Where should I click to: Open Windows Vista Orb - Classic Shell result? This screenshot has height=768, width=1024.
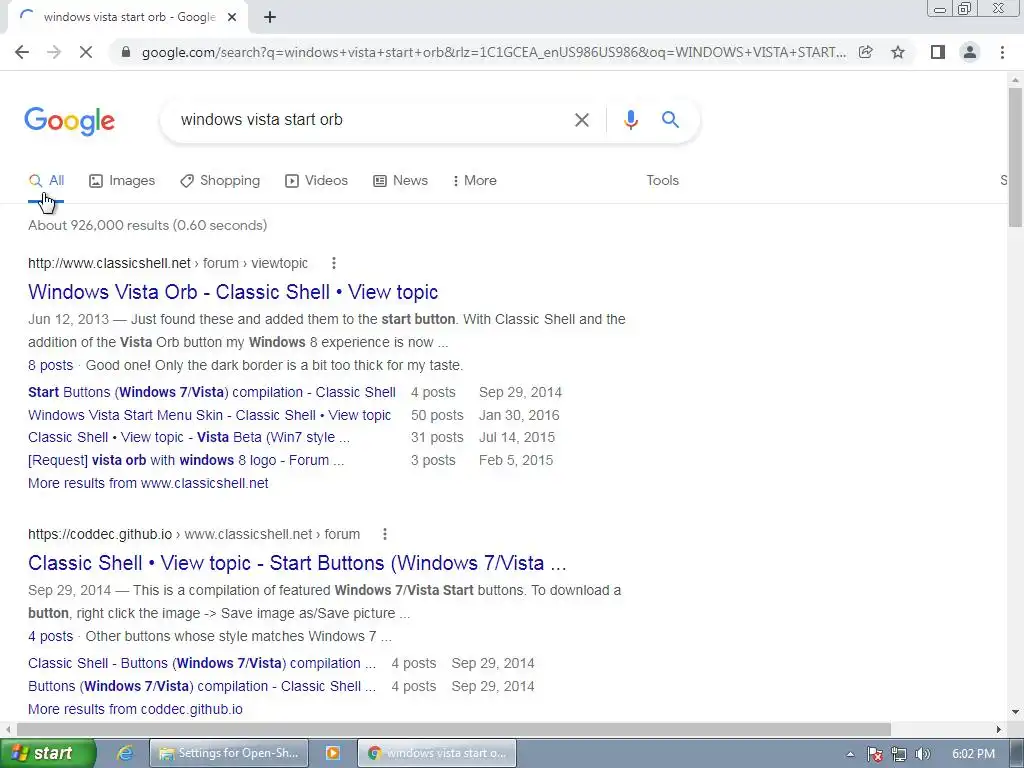point(233,292)
